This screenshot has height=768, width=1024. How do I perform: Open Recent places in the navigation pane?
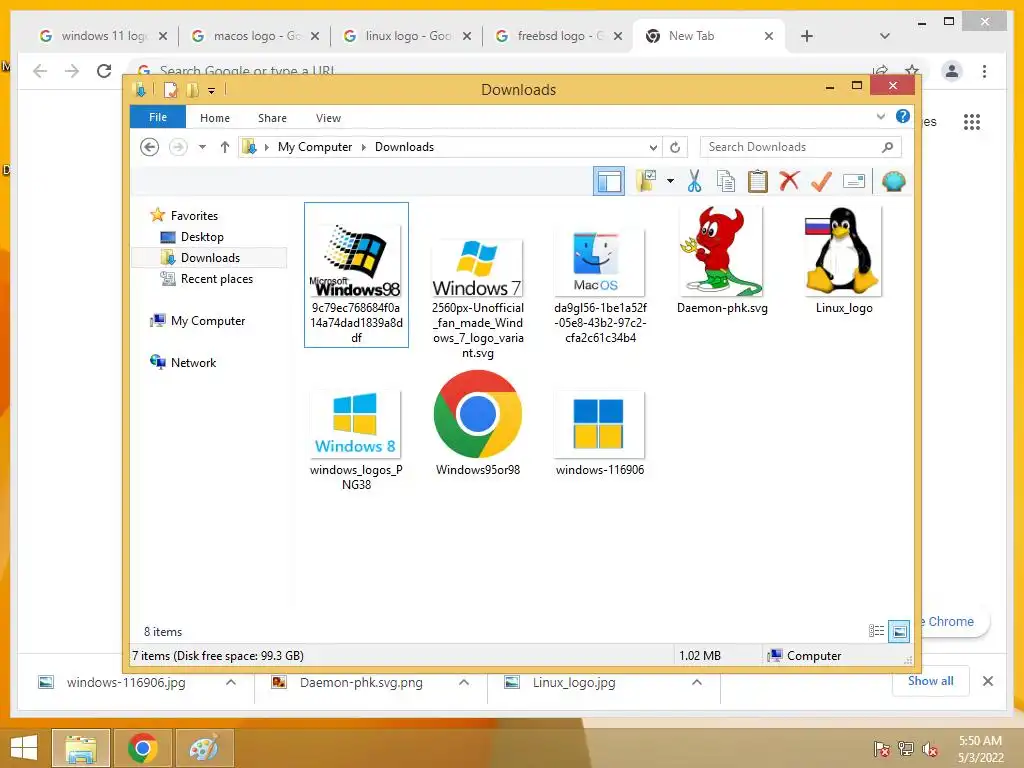coord(216,279)
